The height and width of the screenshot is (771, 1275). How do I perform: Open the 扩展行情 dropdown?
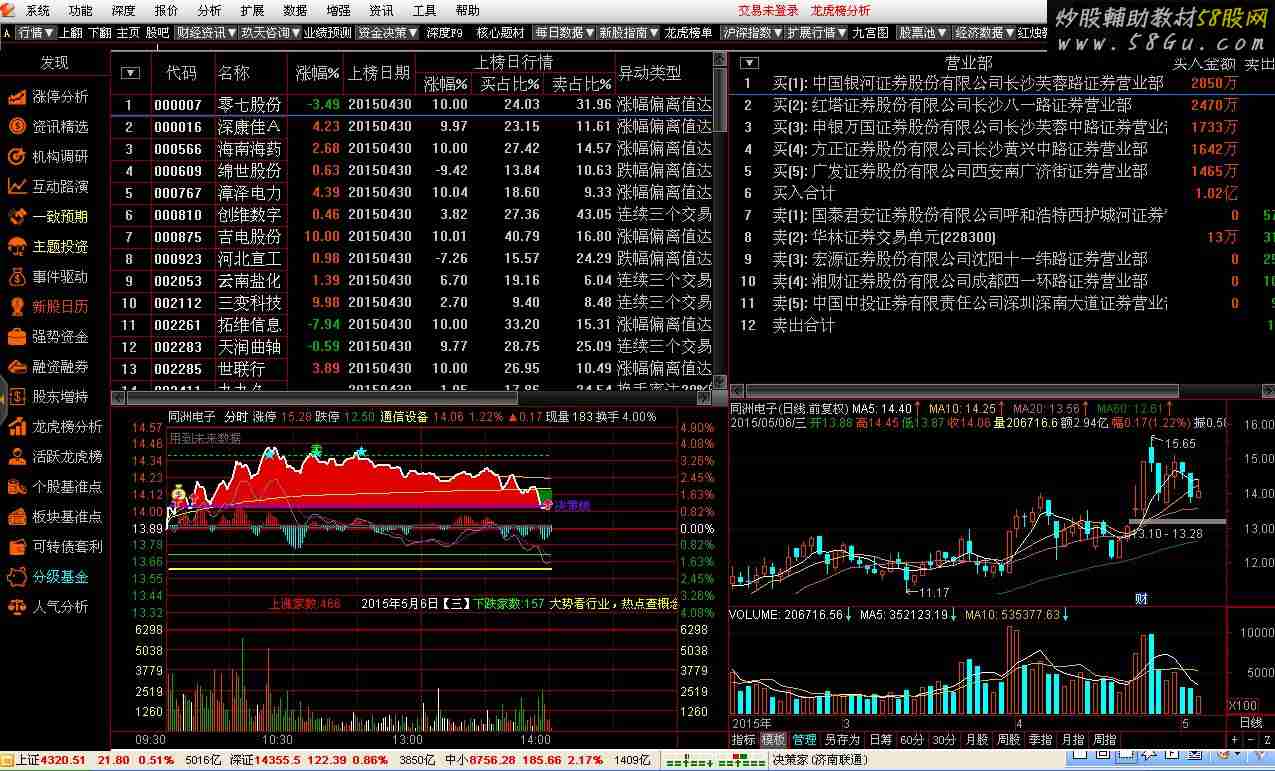[816, 33]
